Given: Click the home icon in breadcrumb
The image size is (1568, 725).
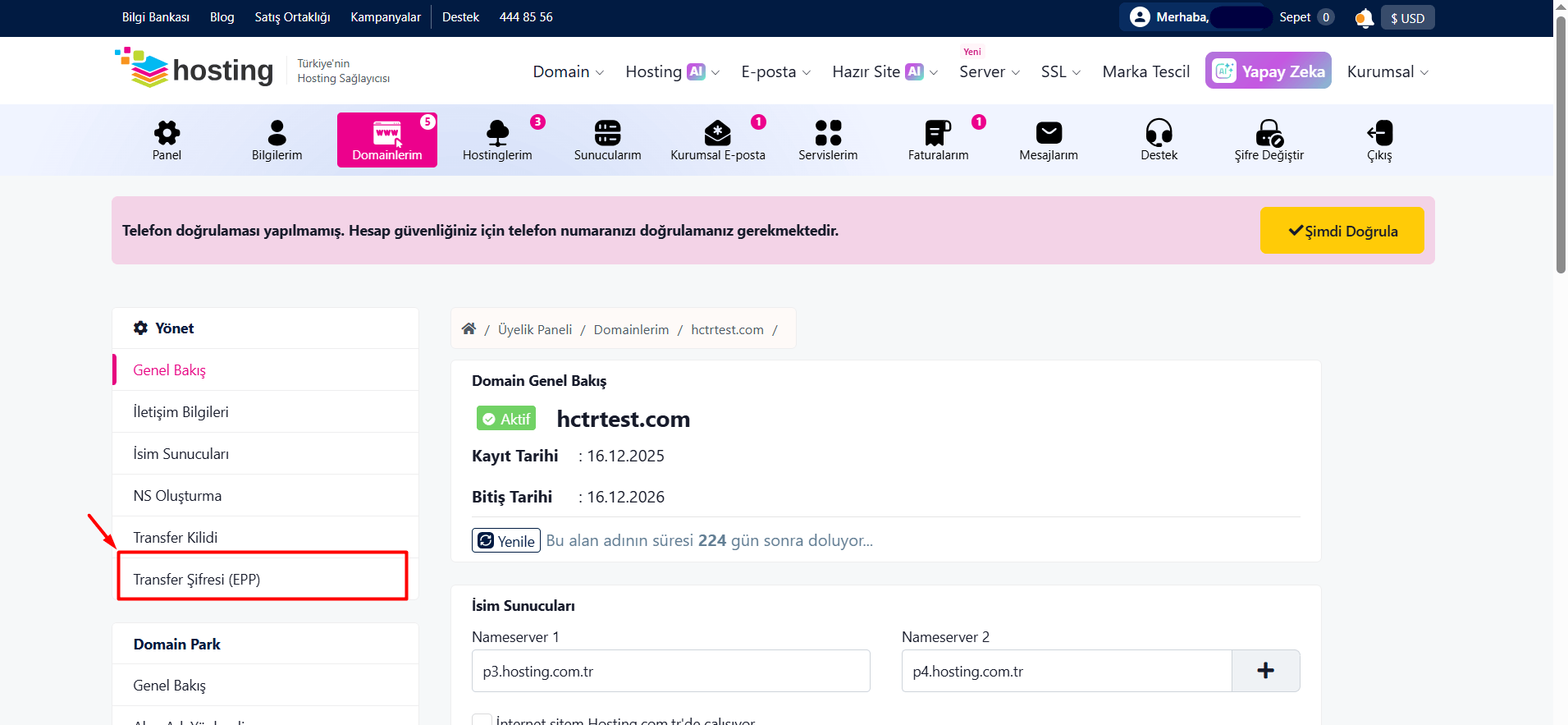Looking at the screenshot, I should click(469, 328).
